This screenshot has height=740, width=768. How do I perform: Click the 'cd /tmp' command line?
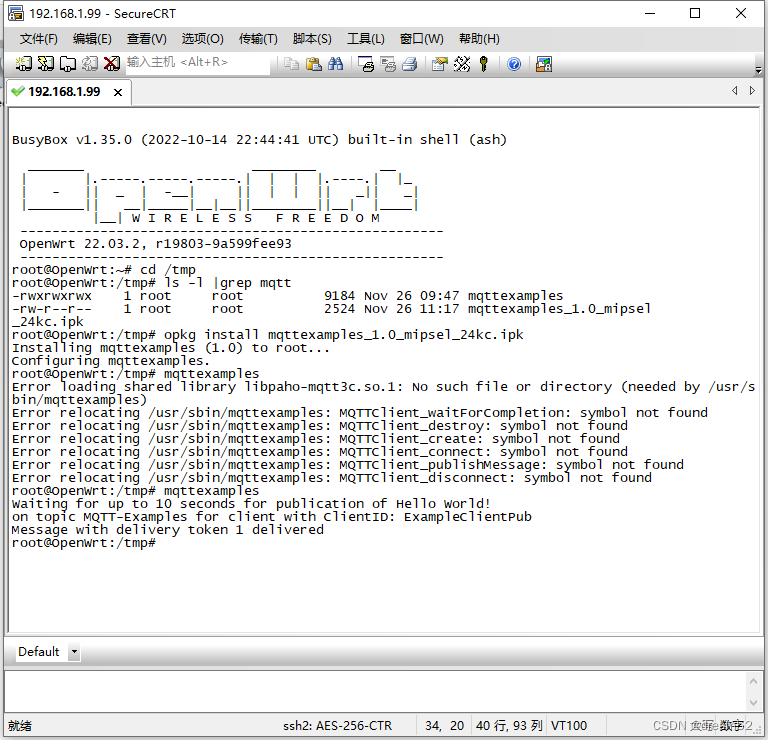104,269
